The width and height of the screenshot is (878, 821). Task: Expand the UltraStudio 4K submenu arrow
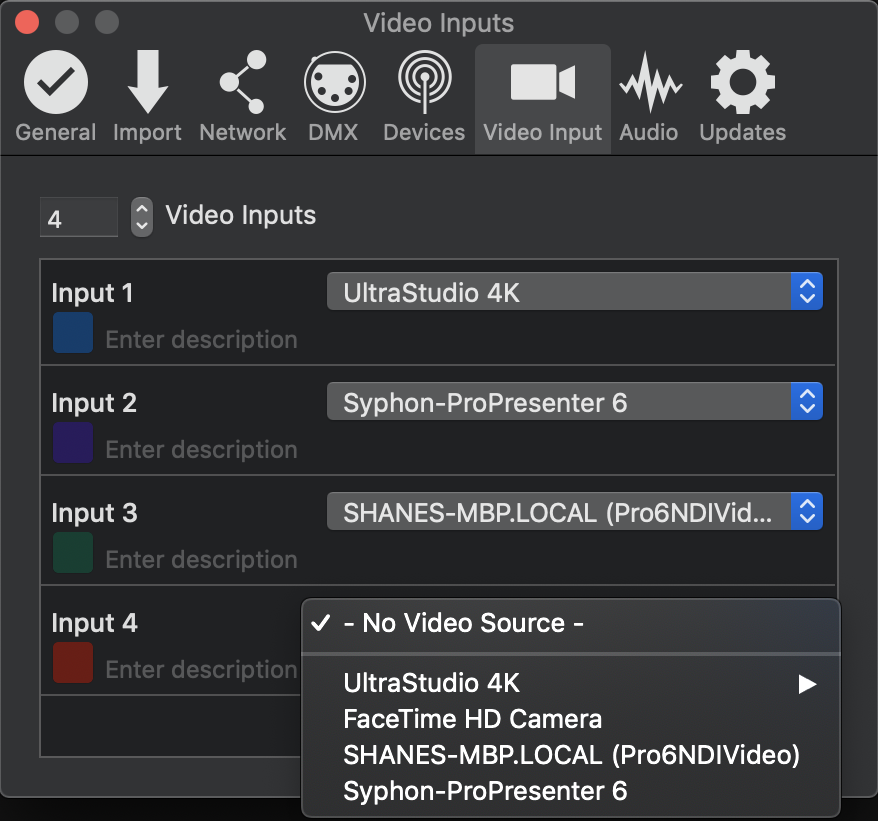click(x=807, y=683)
